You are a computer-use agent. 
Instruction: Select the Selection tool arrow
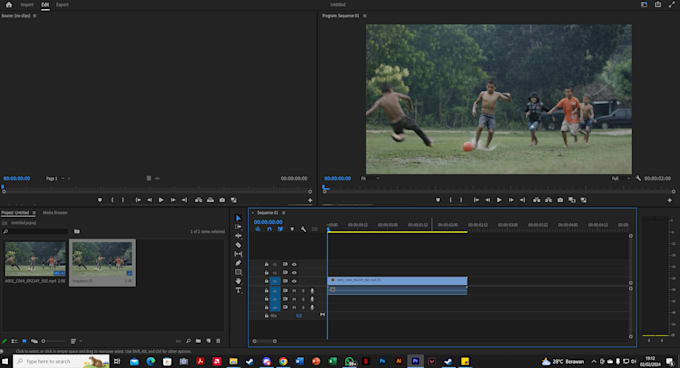point(238,218)
